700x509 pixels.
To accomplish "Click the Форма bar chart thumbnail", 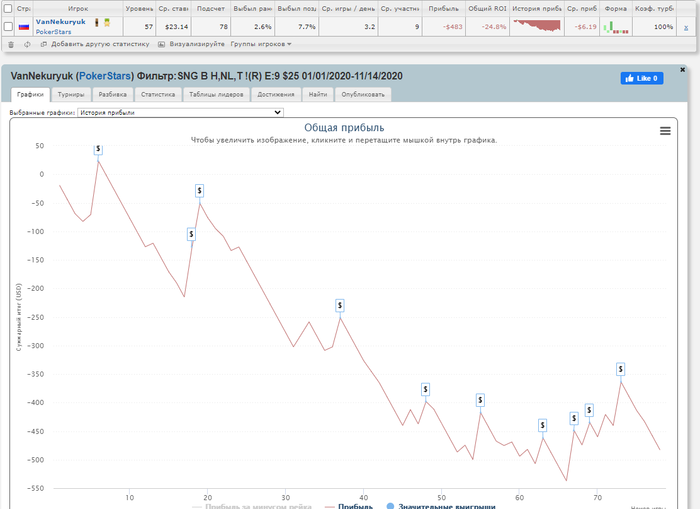I will (x=616, y=27).
